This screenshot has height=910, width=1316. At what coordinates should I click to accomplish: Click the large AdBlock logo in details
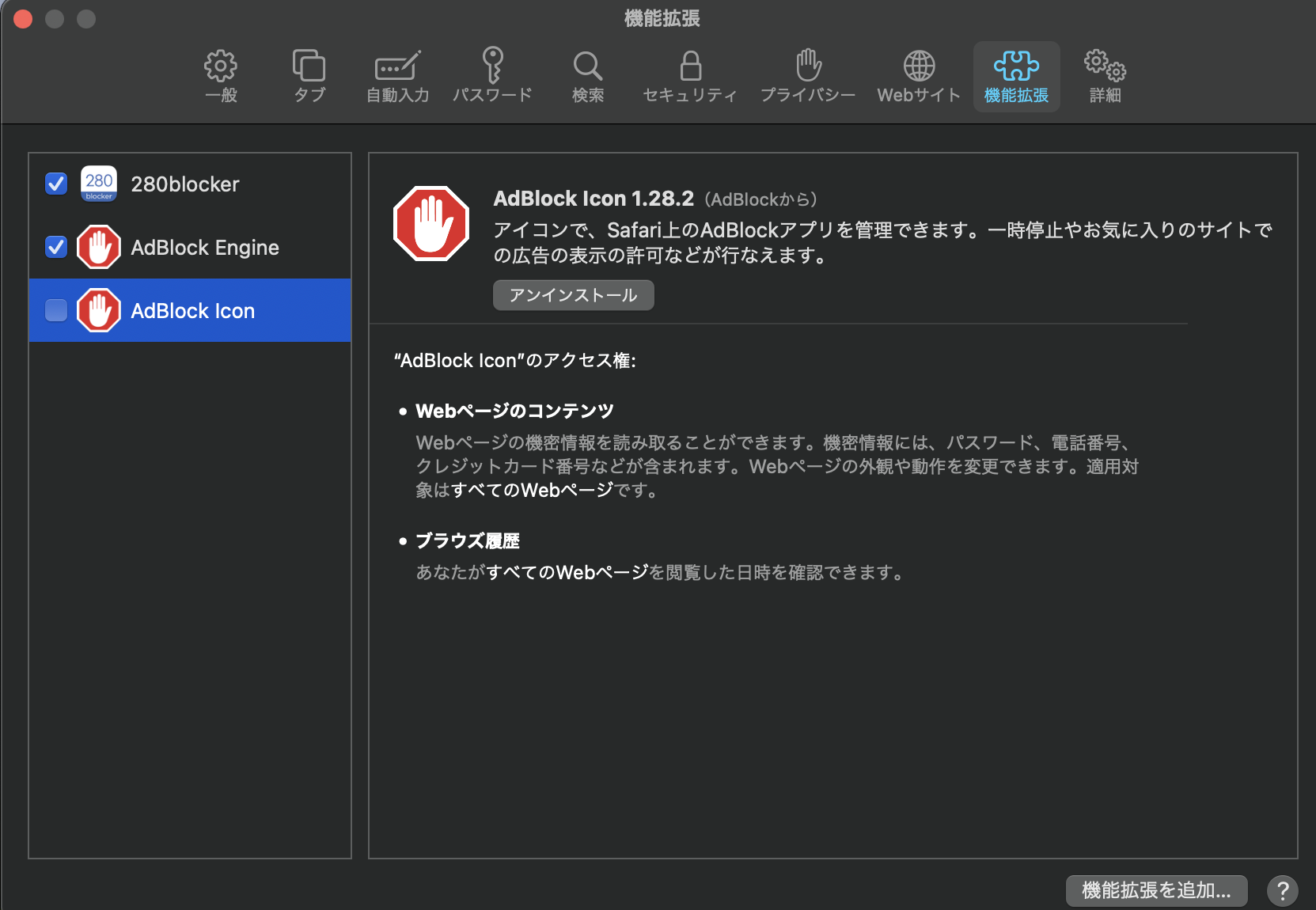[x=431, y=223]
